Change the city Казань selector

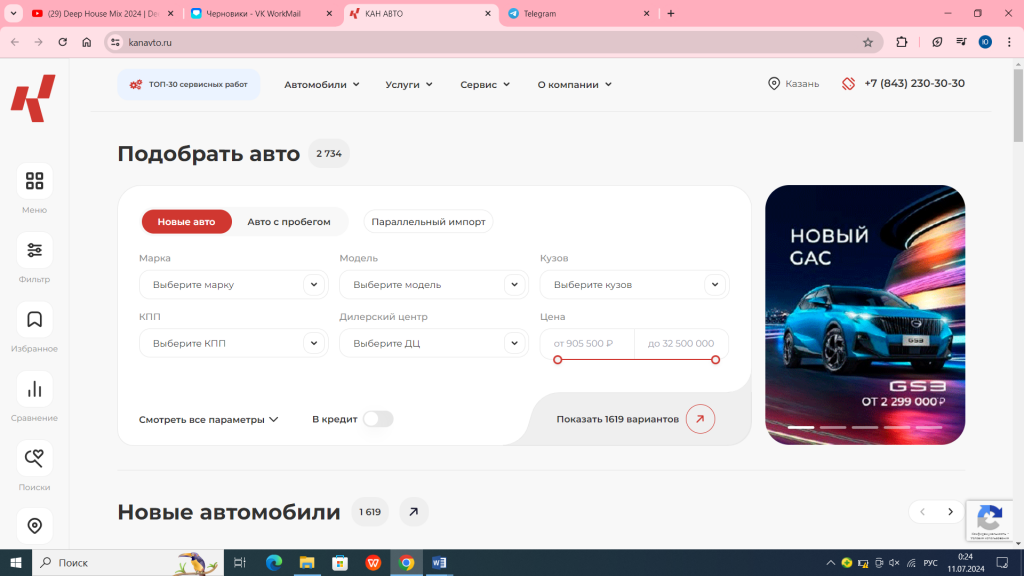(x=793, y=84)
